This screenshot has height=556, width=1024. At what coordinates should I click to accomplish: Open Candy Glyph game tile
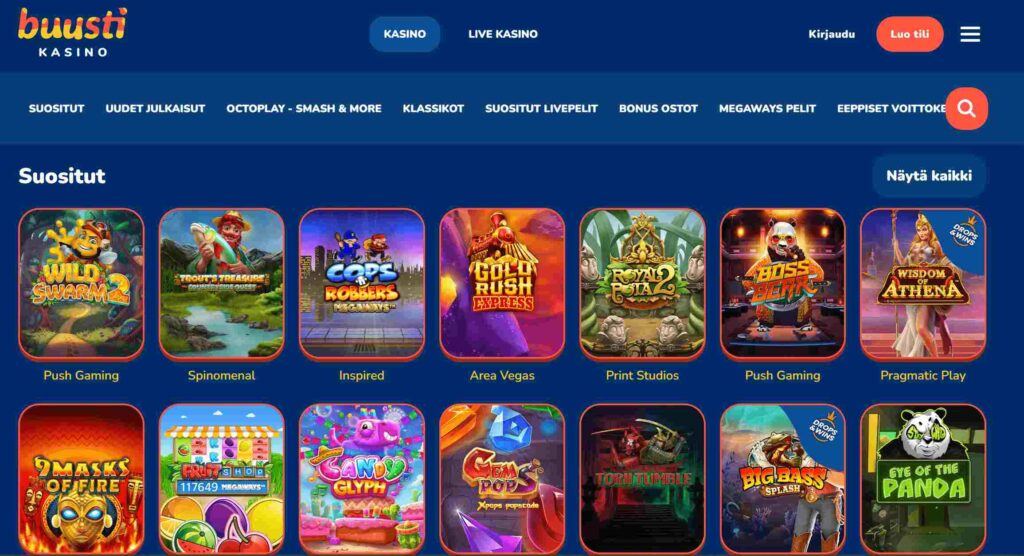[x=362, y=480]
